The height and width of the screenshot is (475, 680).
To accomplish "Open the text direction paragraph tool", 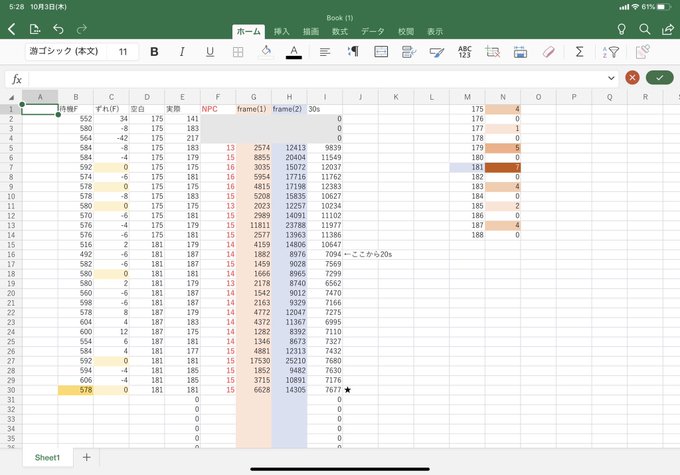I will coord(353,52).
